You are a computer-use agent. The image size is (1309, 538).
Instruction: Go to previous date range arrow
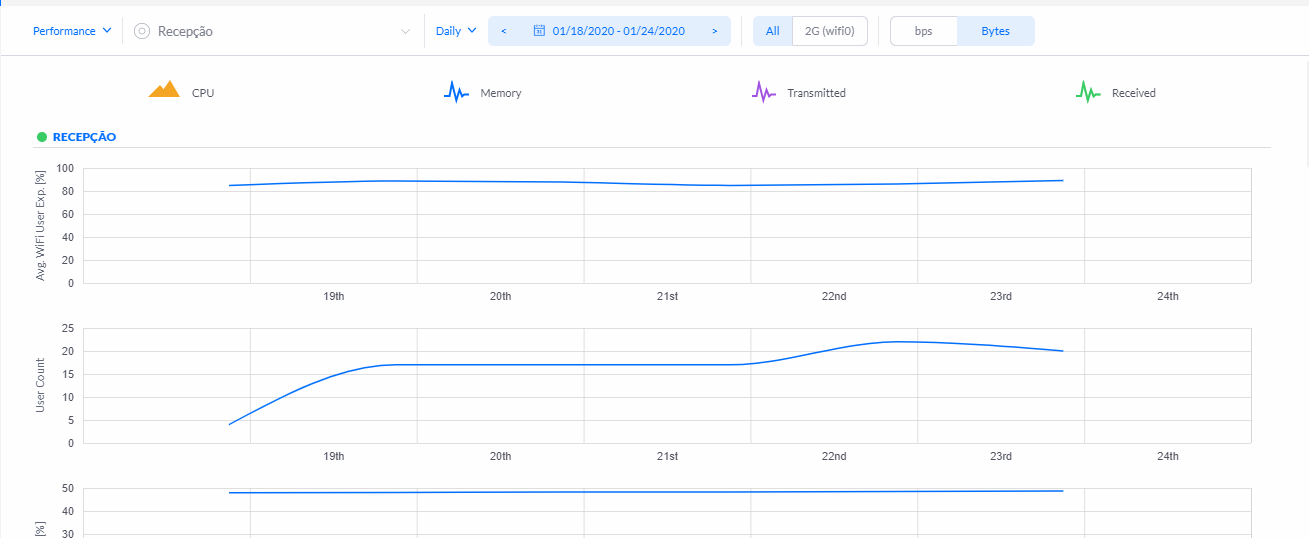(503, 31)
